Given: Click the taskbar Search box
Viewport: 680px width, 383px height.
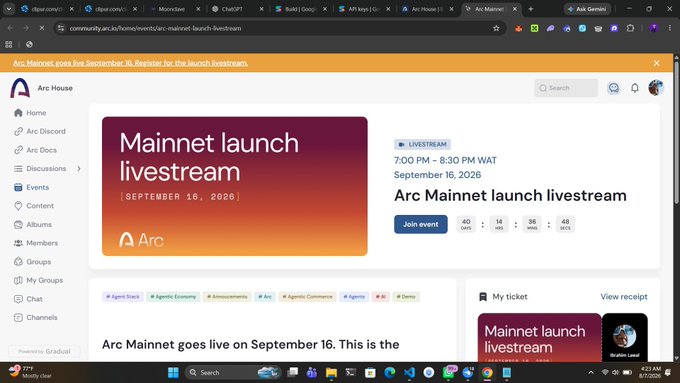Looking at the screenshot, I should click(233, 373).
